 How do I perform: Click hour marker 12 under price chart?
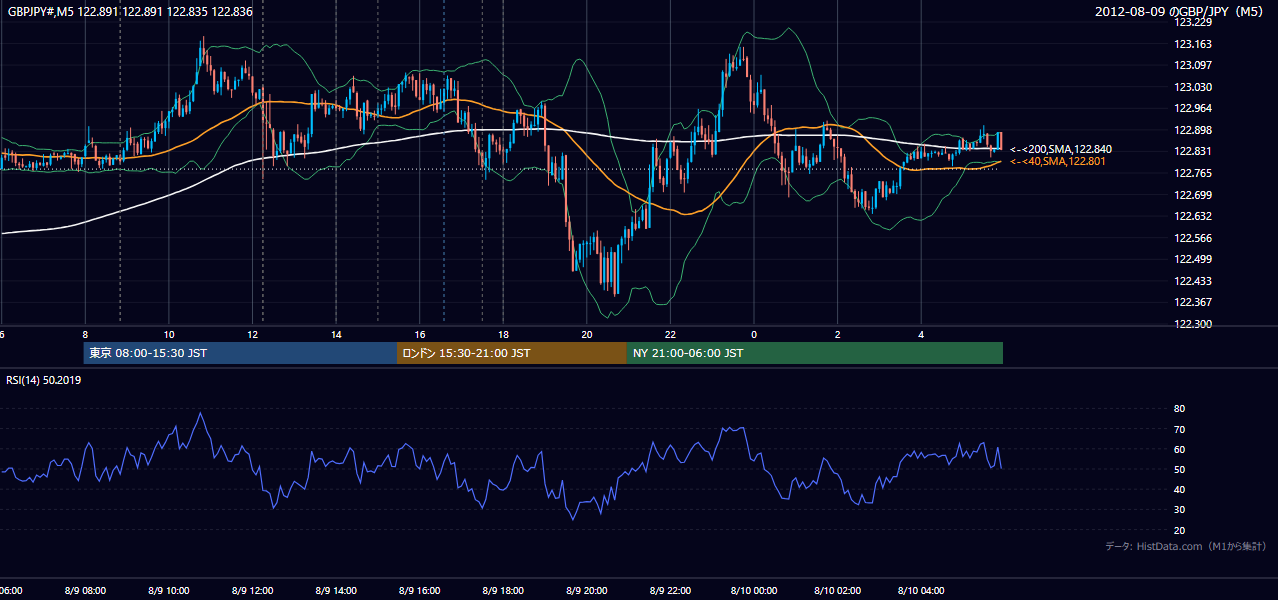(253, 334)
